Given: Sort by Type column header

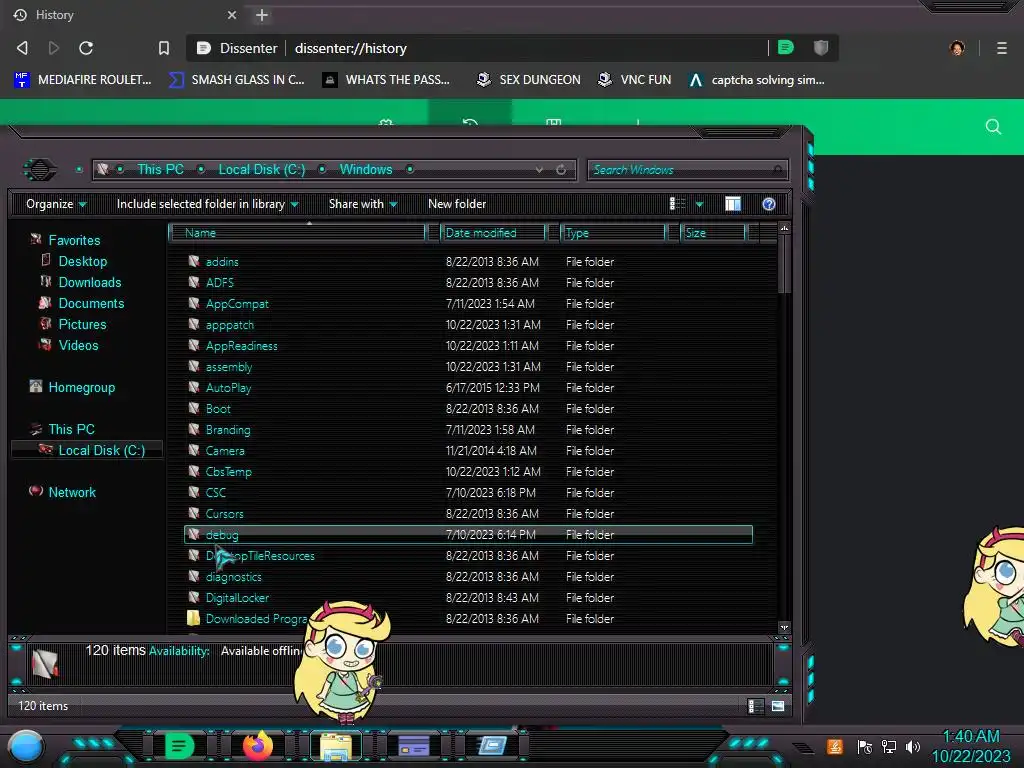Looking at the screenshot, I should point(613,233).
